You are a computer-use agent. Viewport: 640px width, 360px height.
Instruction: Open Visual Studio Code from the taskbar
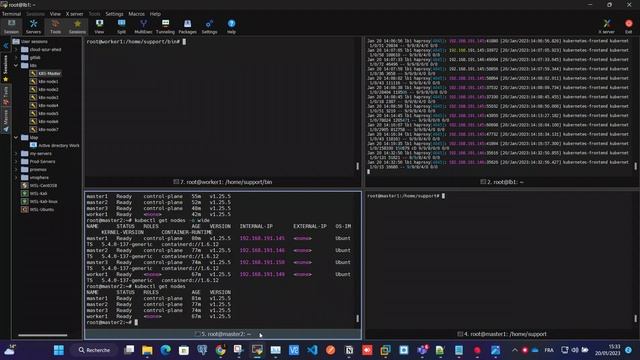pyautogui.click(x=312, y=350)
